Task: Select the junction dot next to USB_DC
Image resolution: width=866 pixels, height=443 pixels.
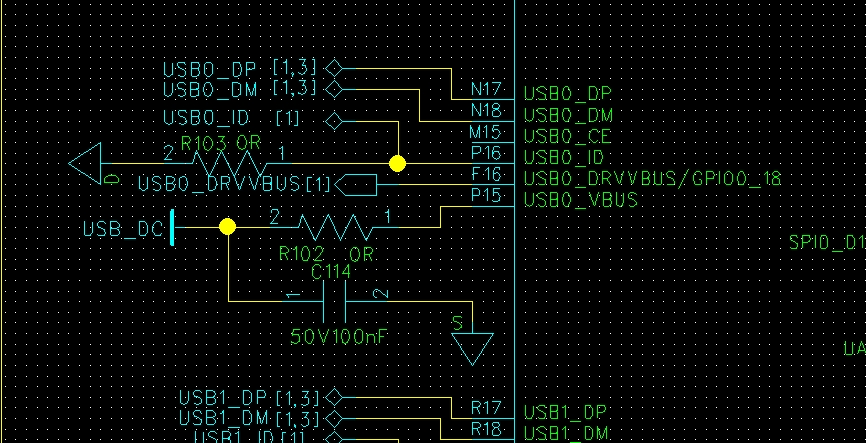Action: [x=228, y=226]
